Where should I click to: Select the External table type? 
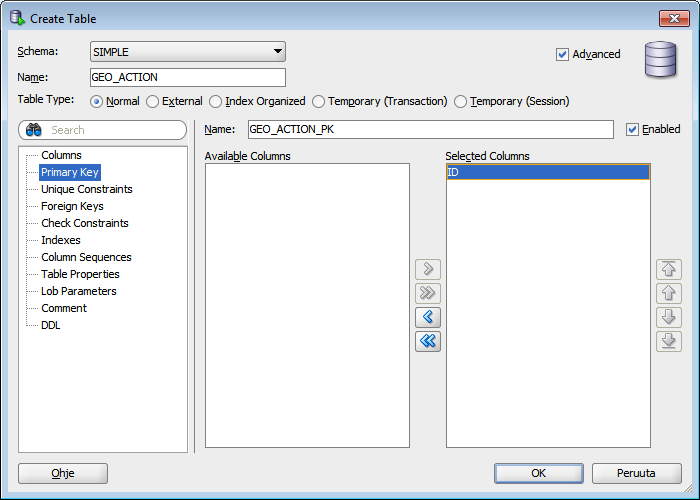[152, 102]
